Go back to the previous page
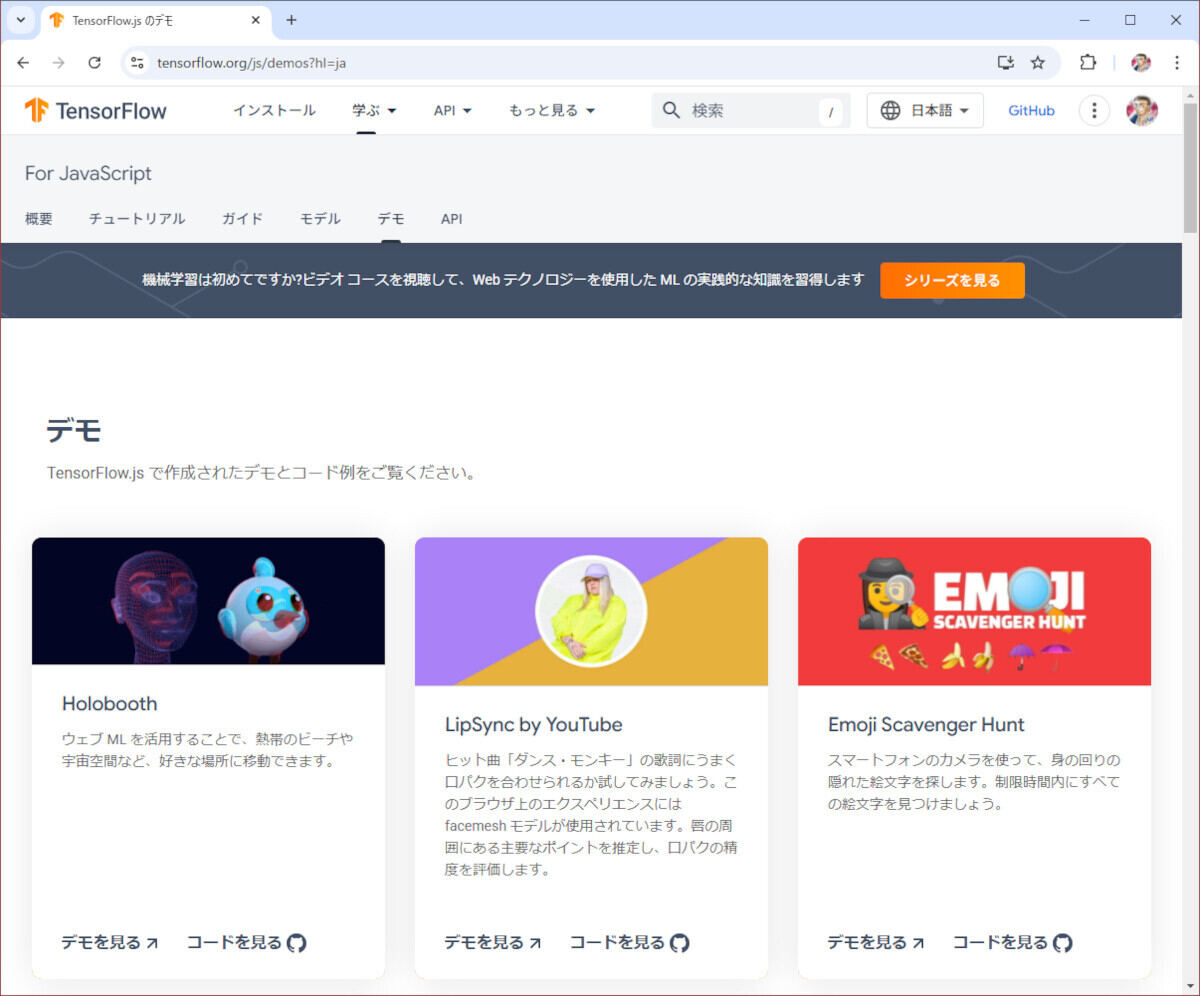Viewport: 1200px width, 996px height. (x=23, y=62)
